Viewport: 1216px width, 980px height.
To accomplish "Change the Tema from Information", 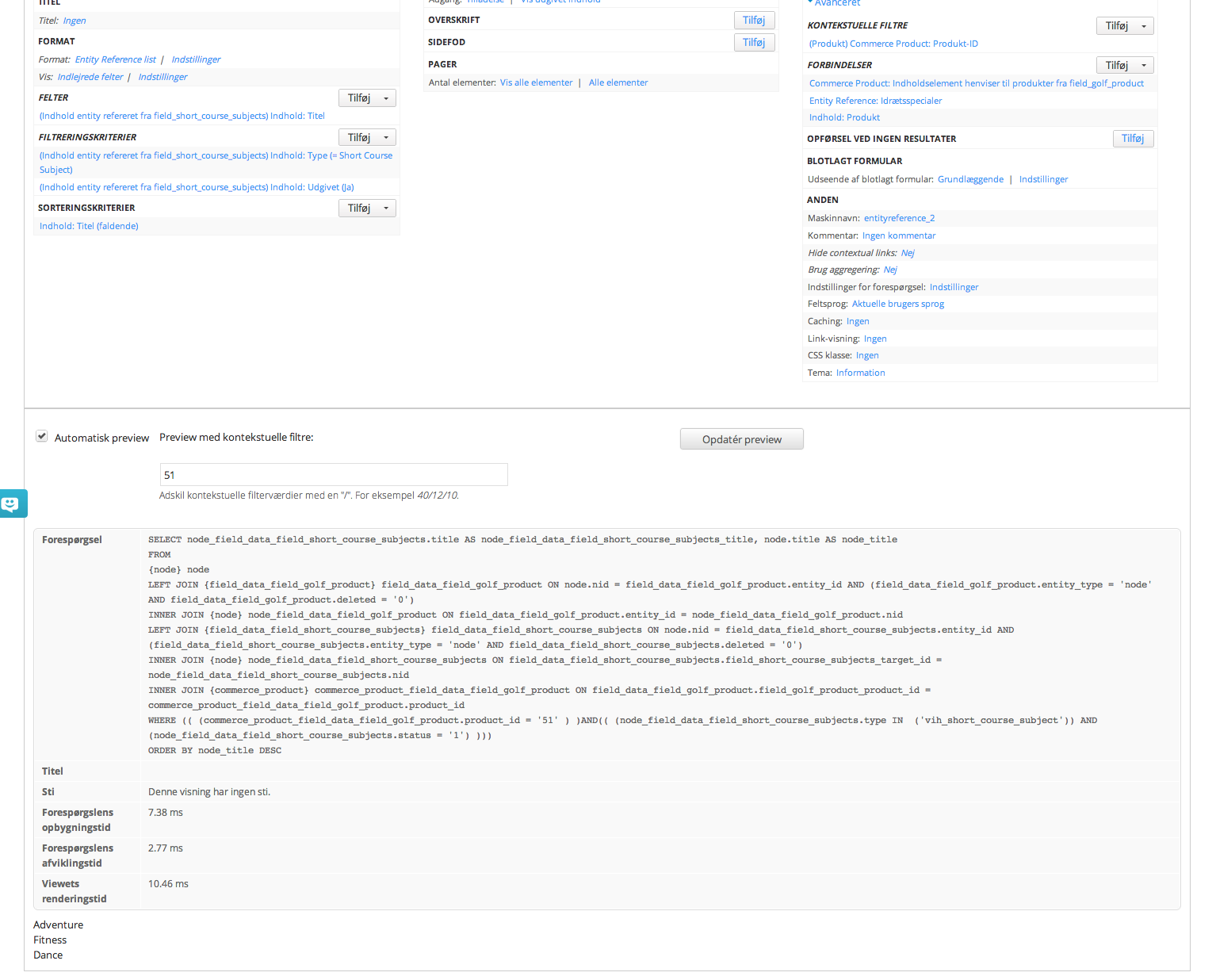I will tap(860, 372).
